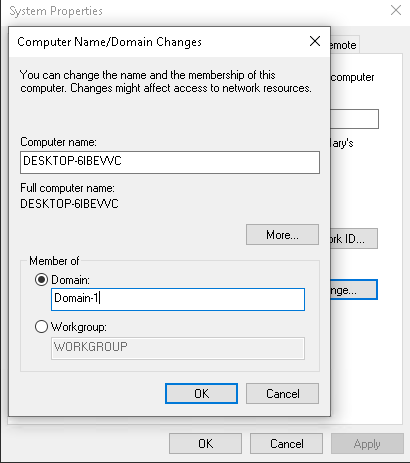Click the greyed-out Apply button
The width and height of the screenshot is (410, 463).
367,444
